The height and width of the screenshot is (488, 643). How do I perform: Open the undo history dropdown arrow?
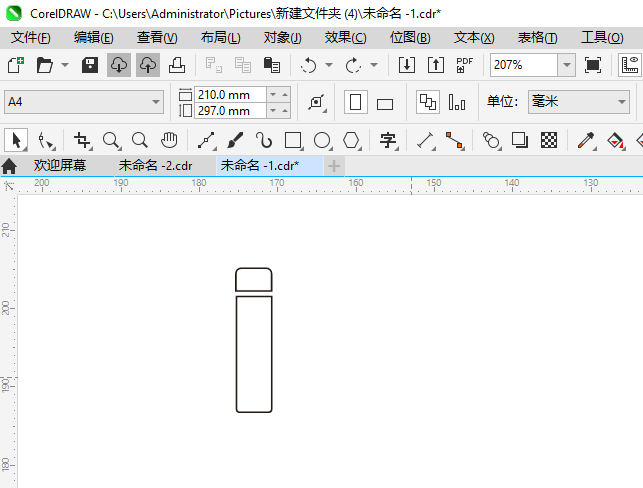click(x=329, y=65)
